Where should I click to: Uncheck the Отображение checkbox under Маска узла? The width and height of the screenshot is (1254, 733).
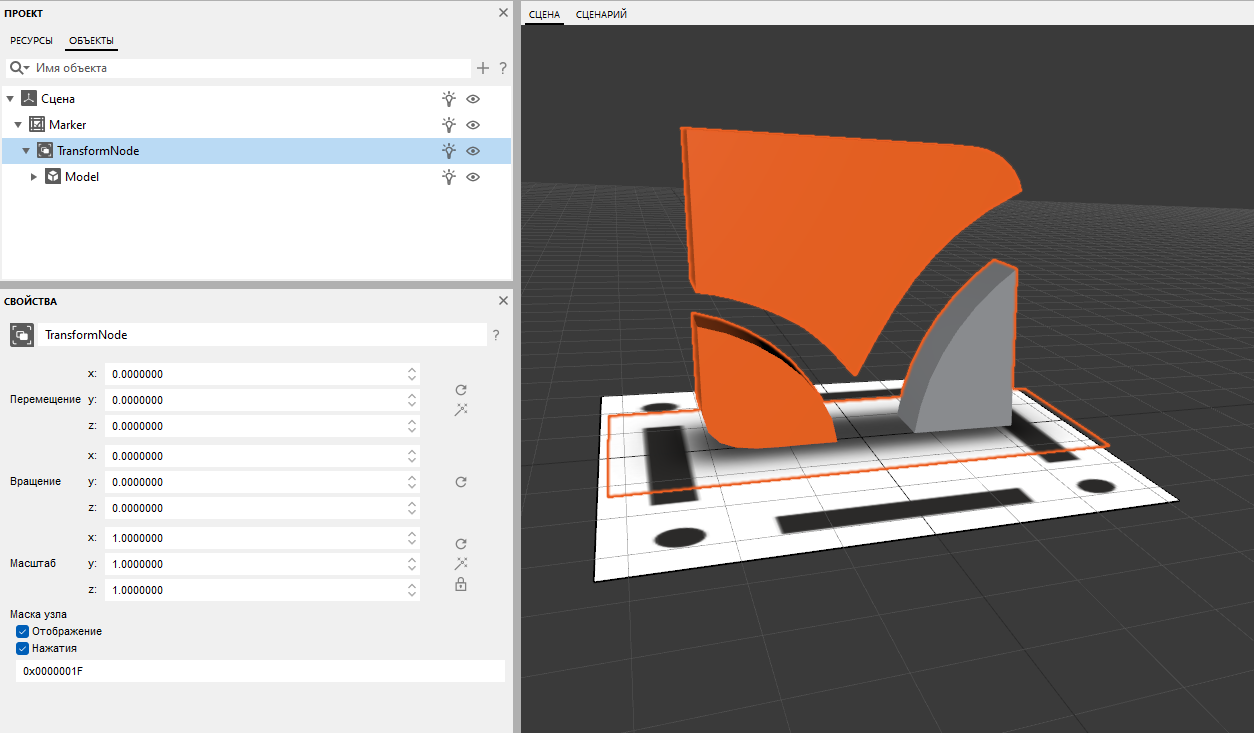pos(22,631)
